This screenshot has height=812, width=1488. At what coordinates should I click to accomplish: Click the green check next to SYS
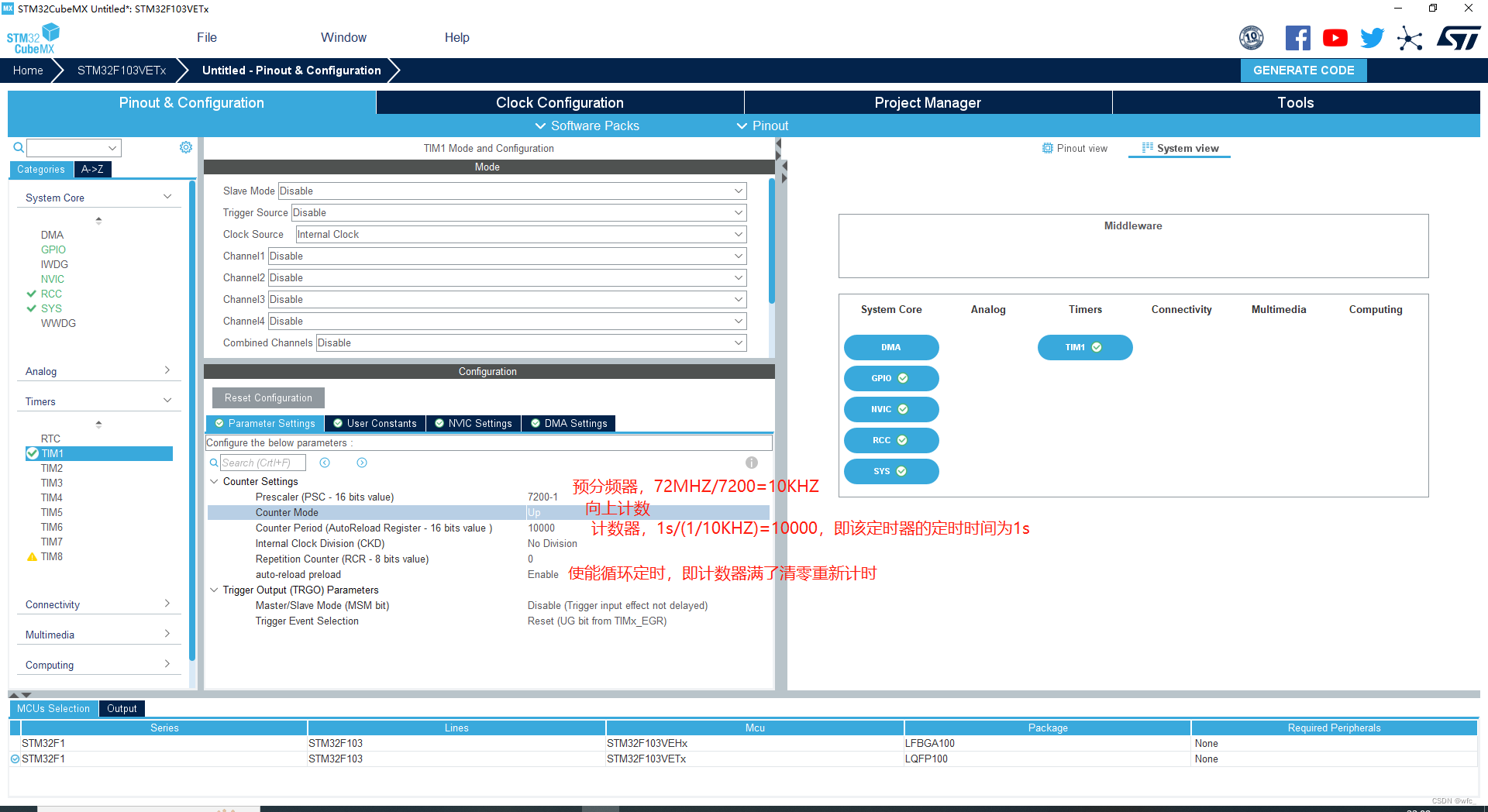tap(32, 308)
